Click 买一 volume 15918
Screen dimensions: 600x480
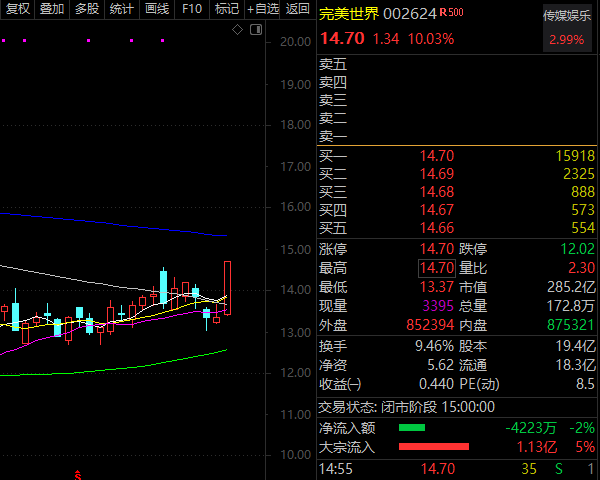click(x=575, y=156)
